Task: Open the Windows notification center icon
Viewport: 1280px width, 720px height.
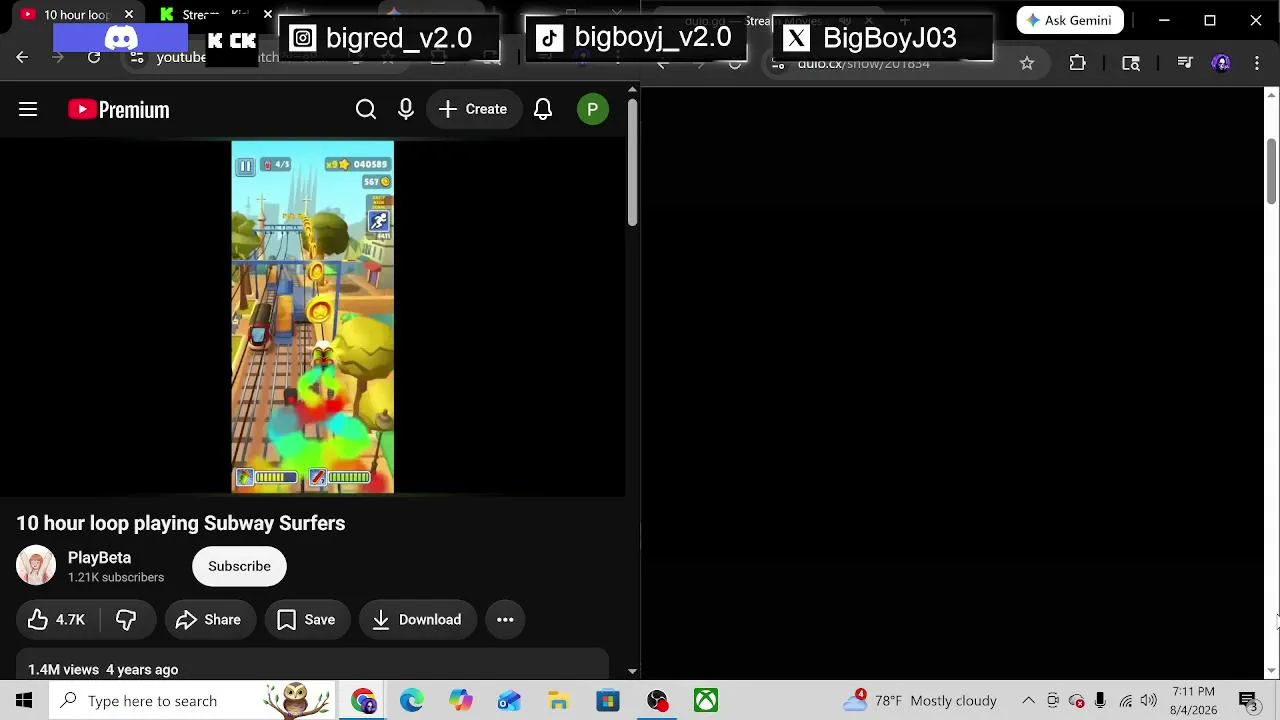Action: coord(1249,701)
